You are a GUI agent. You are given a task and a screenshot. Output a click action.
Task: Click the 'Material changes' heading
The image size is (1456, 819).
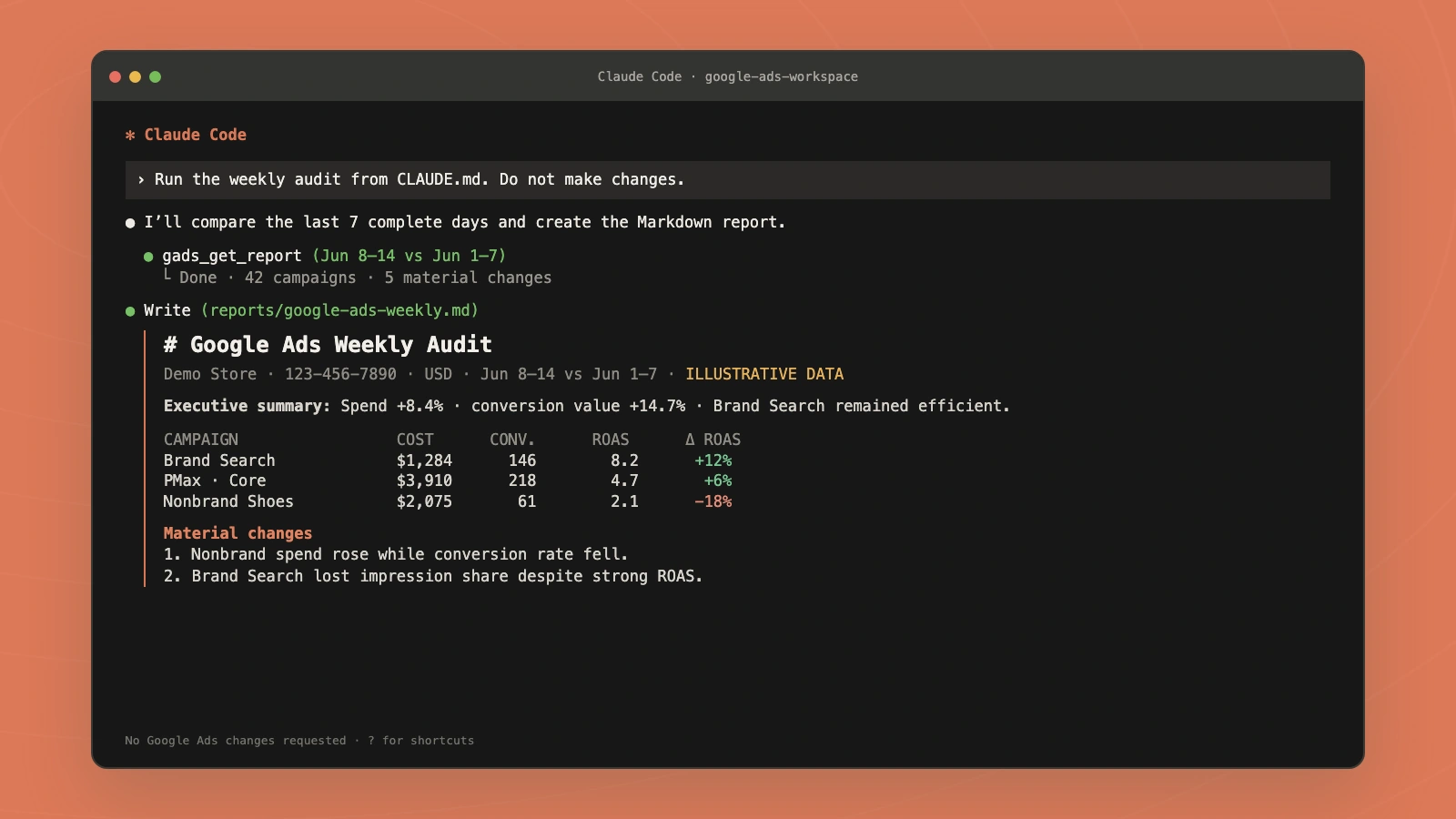[238, 533]
